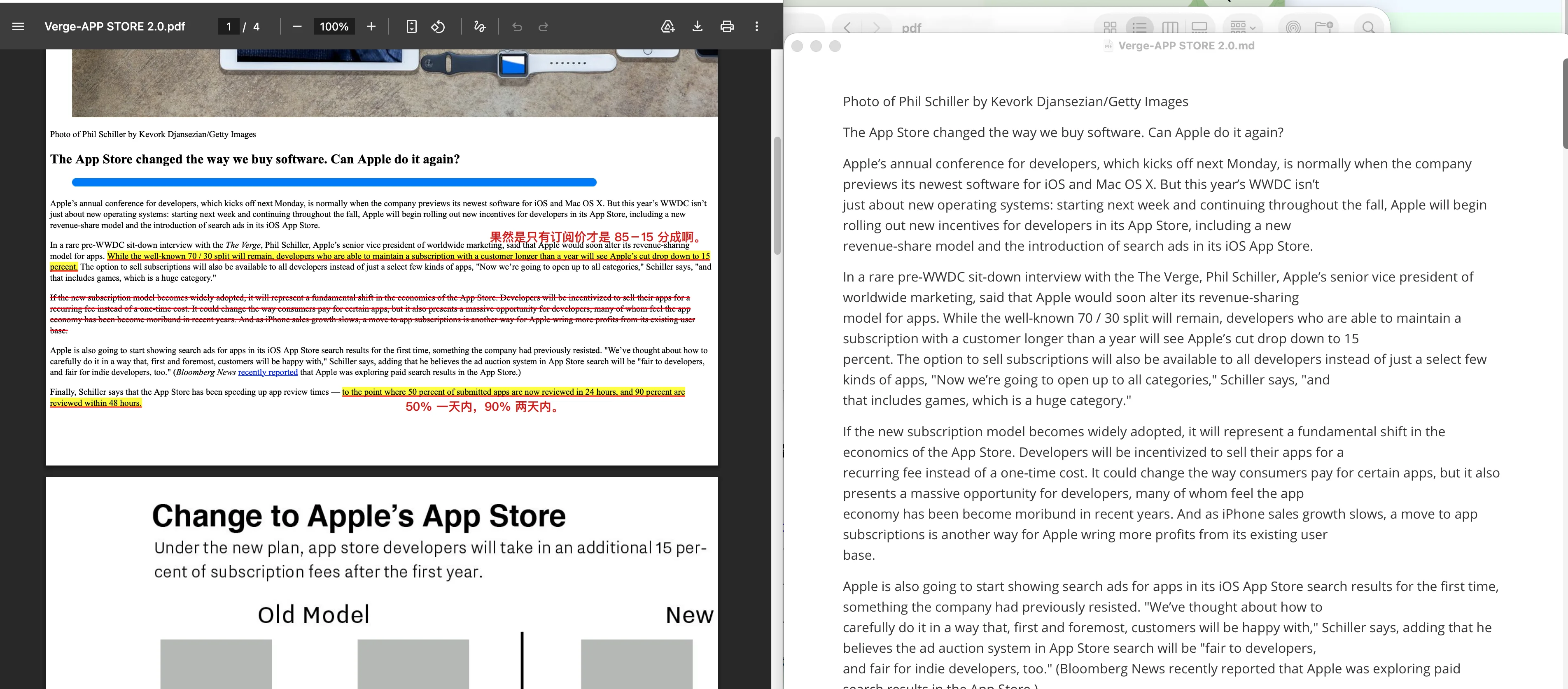Viewport: 1568px width, 689px height.
Task: Click 'Photo of Phil Schiller' line in markdown window
Action: pos(1015,102)
